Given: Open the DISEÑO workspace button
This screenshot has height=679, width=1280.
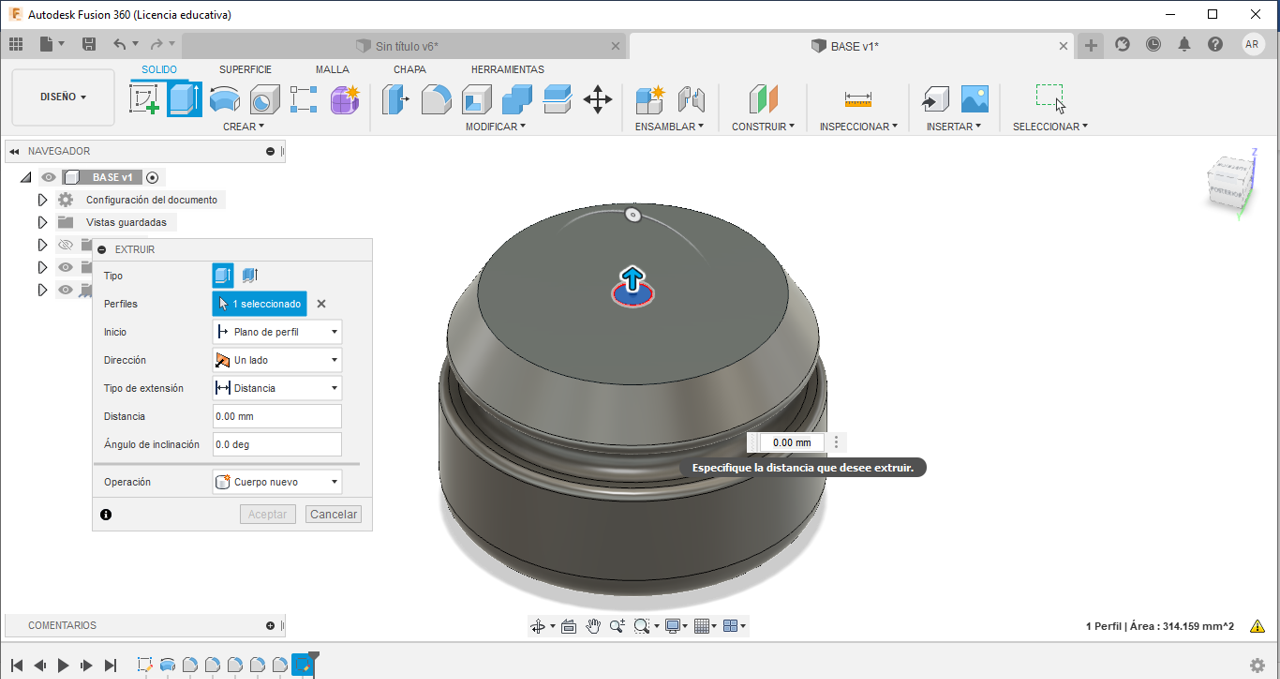Looking at the screenshot, I should pyautogui.click(x=63, y=97).
